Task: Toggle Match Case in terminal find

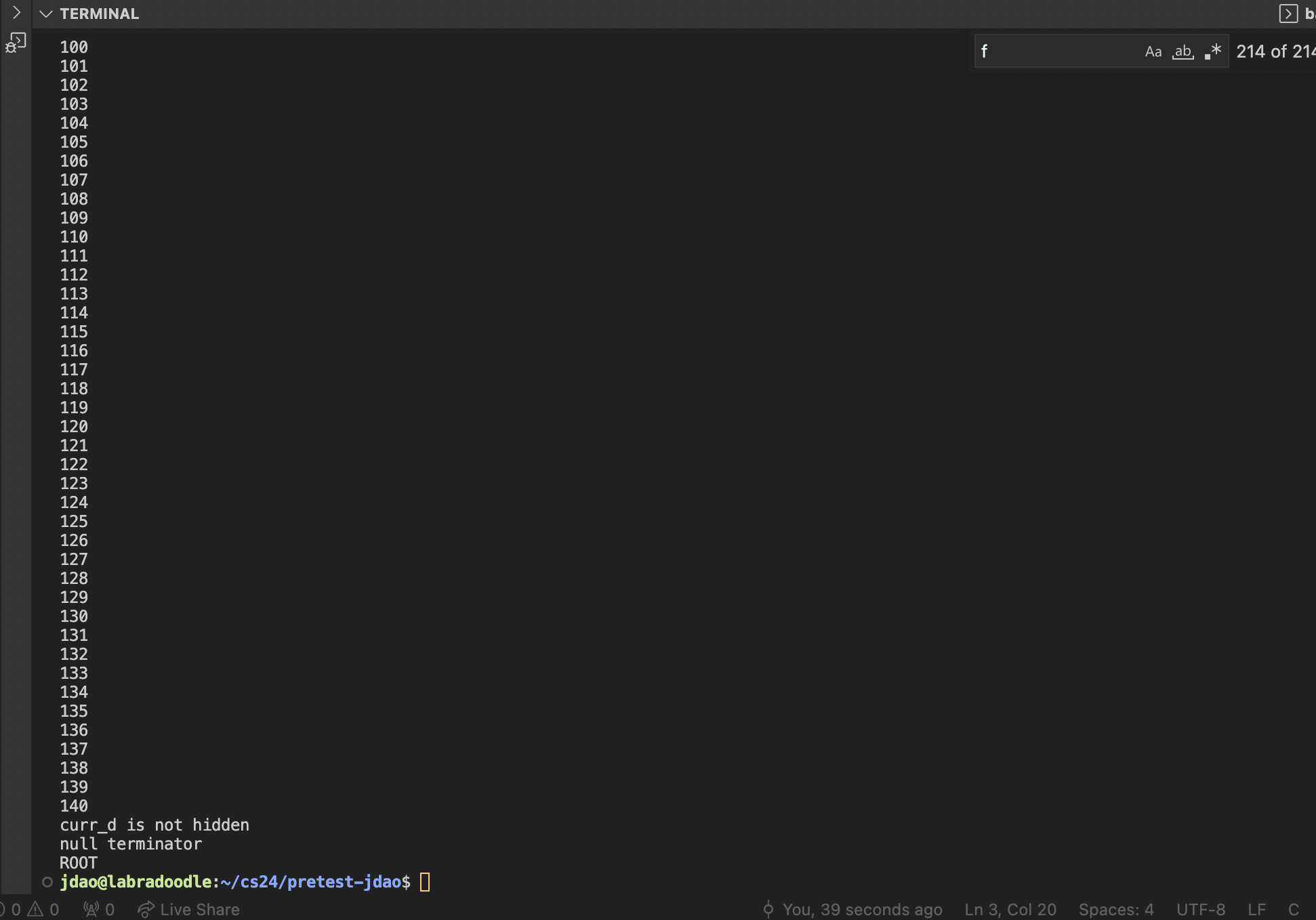Action: tap(1153, 51)
